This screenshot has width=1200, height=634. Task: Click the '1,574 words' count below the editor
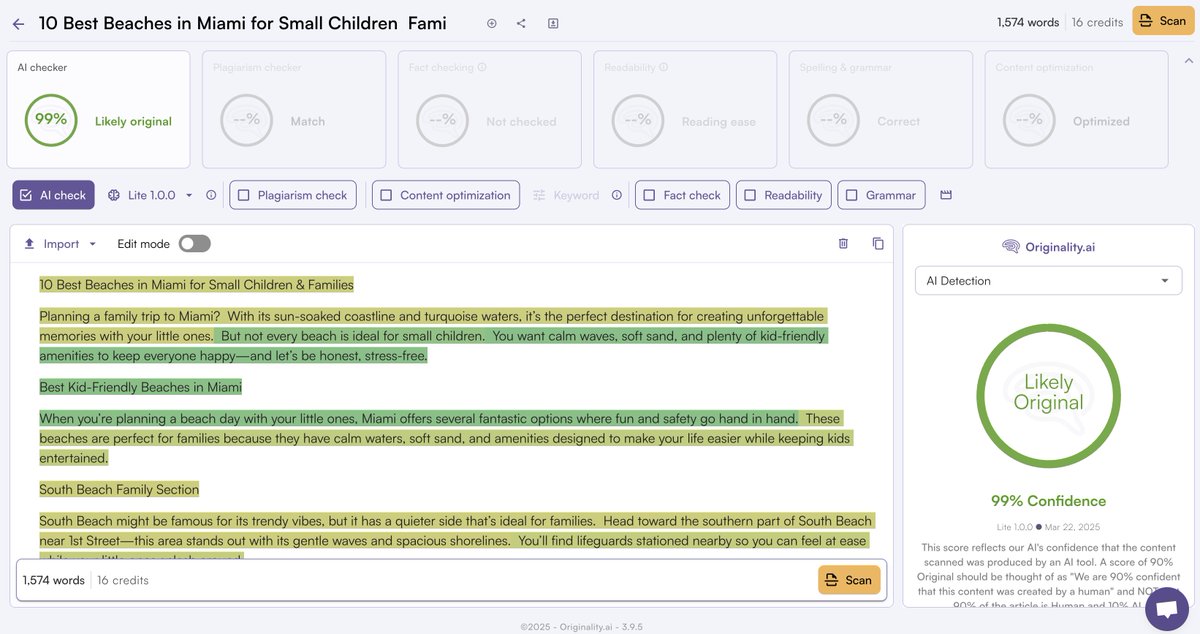tap(54, 580)
